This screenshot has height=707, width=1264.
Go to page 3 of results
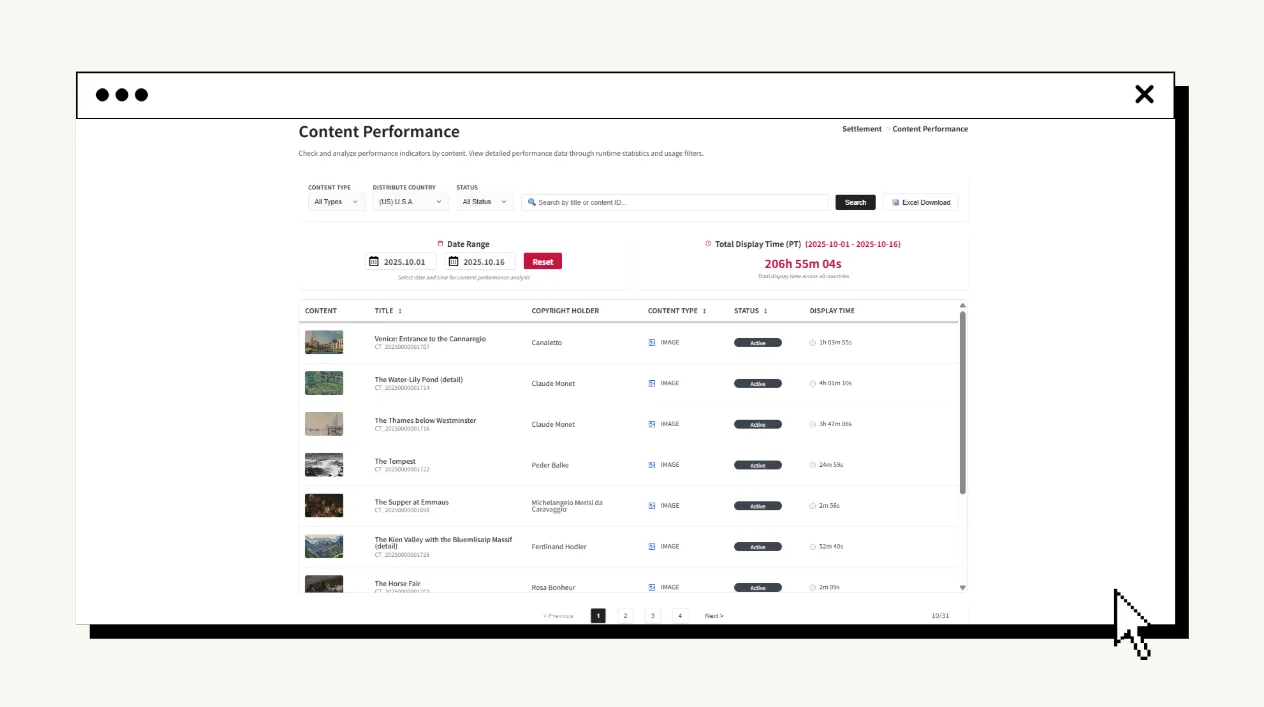pyautogui.click(x=652, y=616)
